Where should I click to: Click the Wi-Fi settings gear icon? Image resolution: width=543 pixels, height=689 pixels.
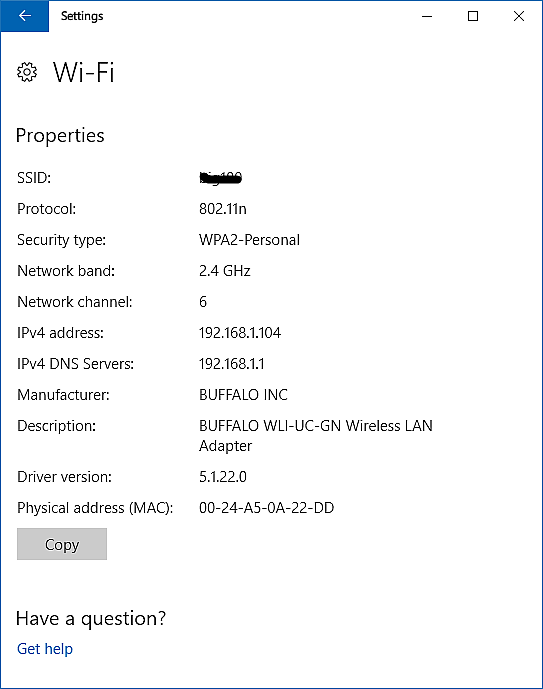pos(27,72)
